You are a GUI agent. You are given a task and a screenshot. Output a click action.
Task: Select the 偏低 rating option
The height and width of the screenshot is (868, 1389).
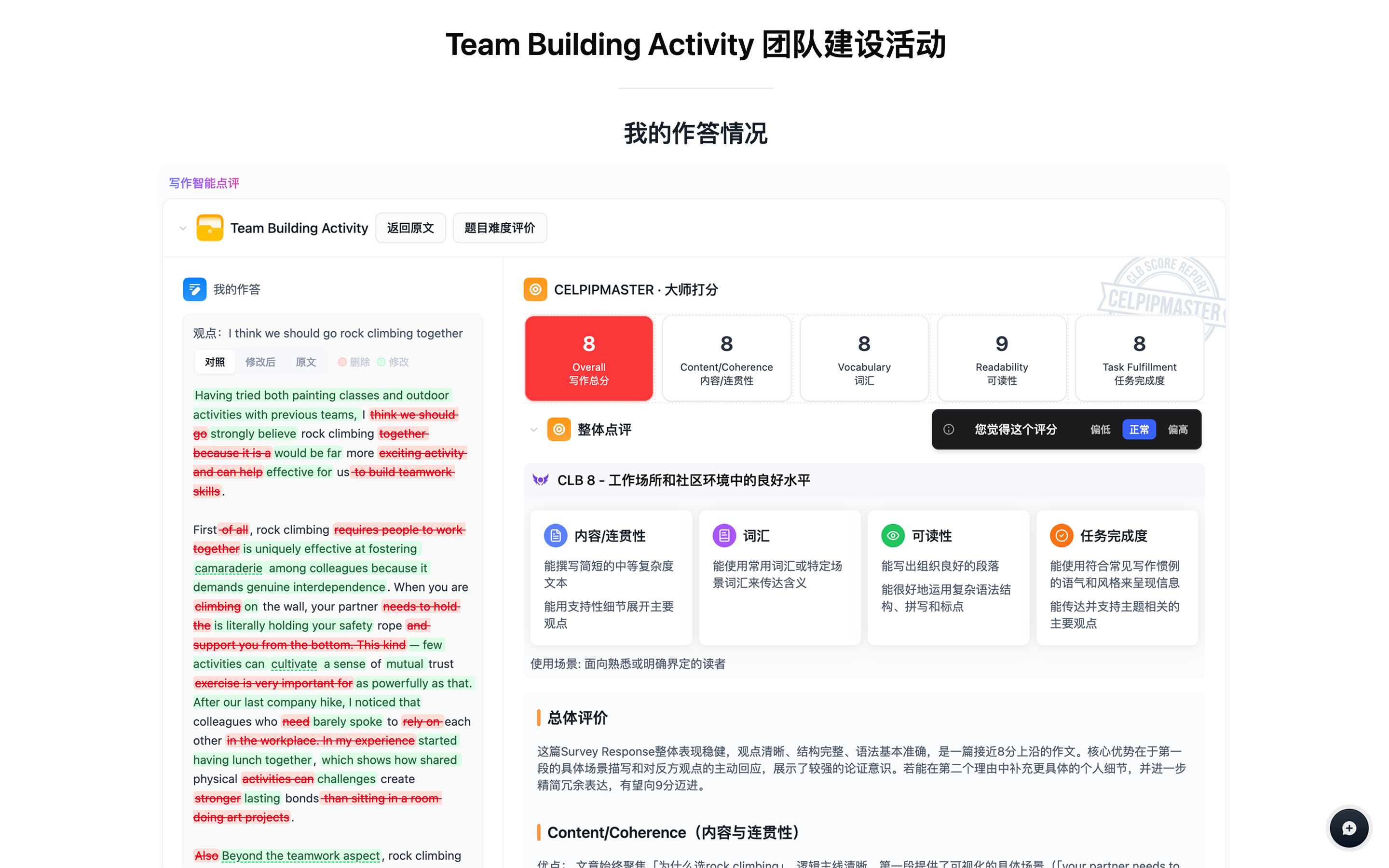tap(1100, 429)
